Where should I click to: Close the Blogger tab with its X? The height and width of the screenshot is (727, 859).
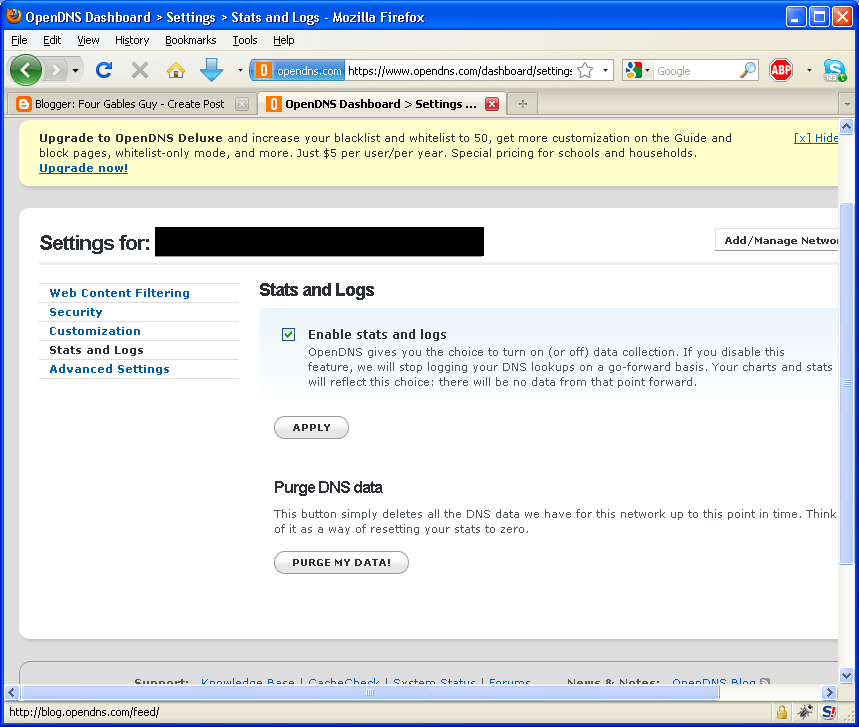coord(242,104)
